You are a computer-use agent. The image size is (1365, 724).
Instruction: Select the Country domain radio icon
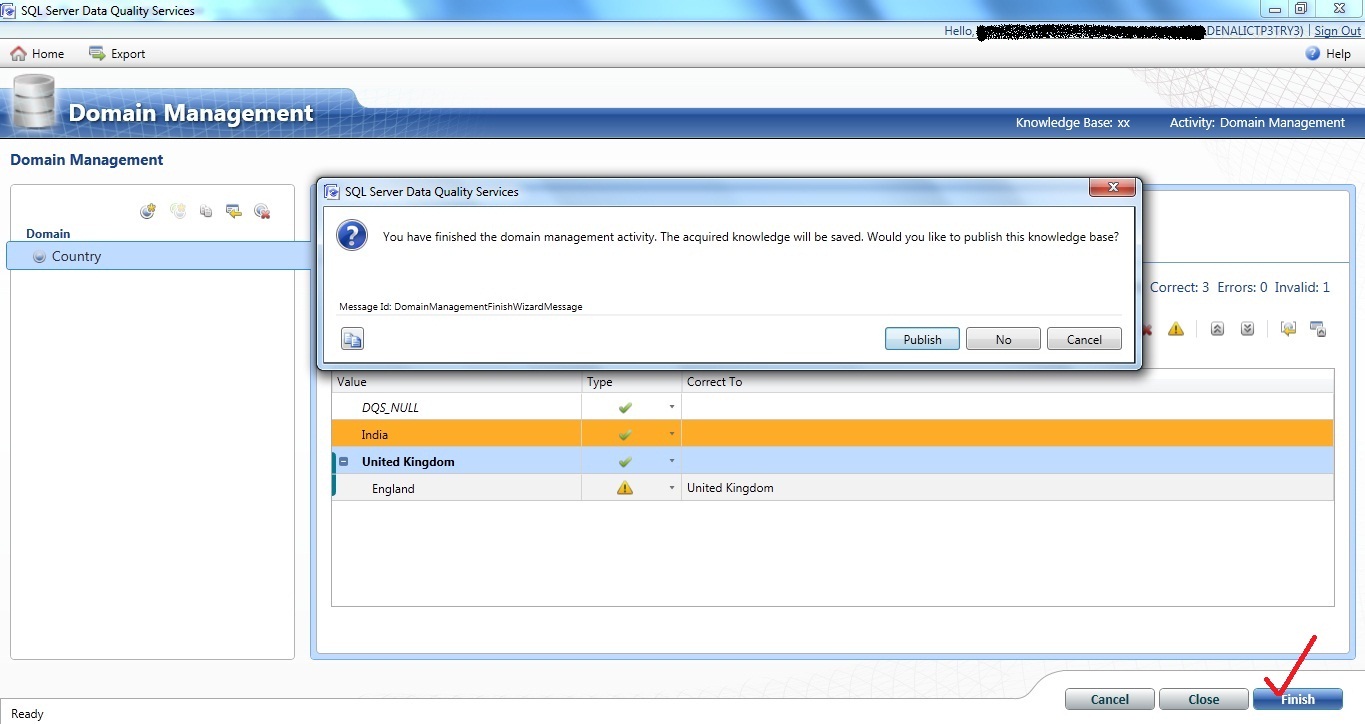click(39, 256)
